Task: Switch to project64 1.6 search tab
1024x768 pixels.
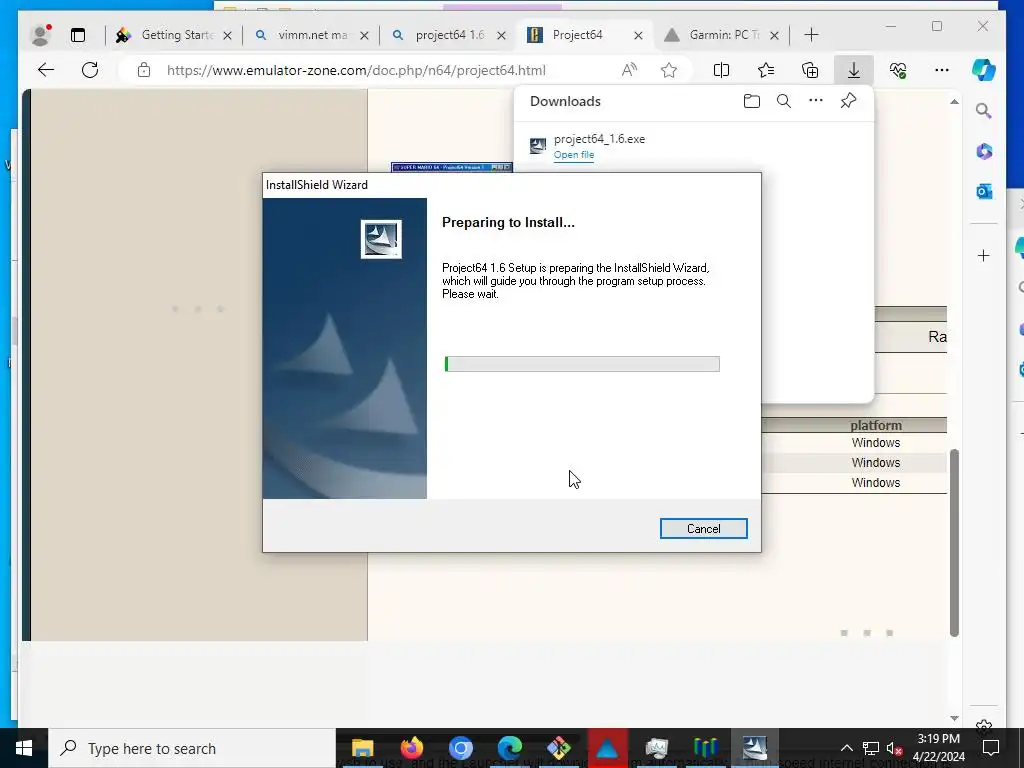Action: pyautogui.click(x=448, y=35)
